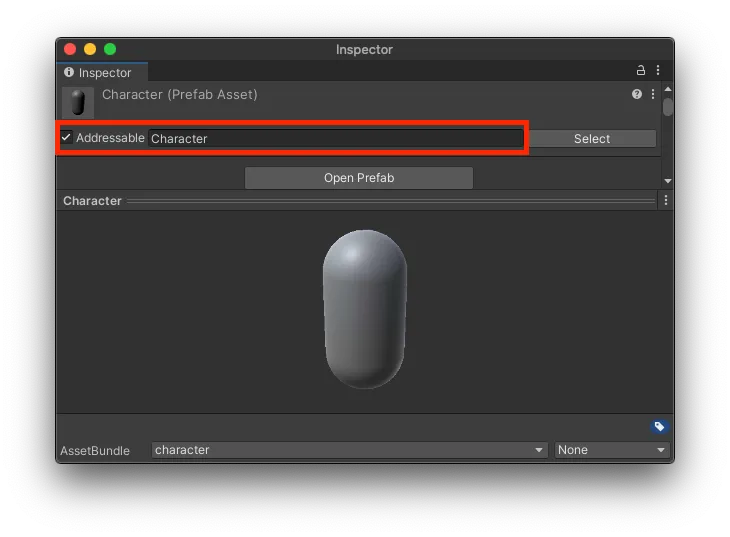730x537 pixels.
Task: Lock the Inspector with the padlock icon
Action: [x=640, y=71]
